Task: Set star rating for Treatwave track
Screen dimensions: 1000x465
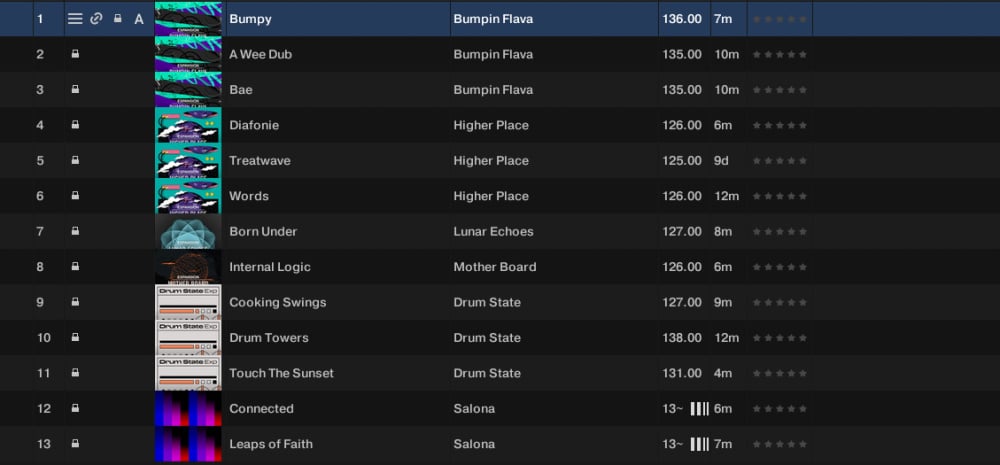Action: 779,161
